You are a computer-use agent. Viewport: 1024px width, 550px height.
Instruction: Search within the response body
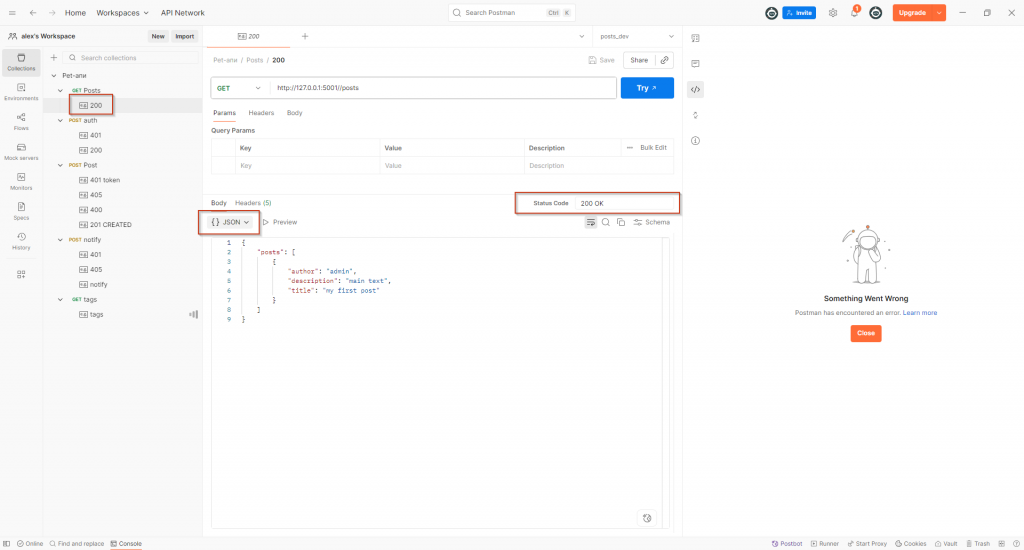605,222
